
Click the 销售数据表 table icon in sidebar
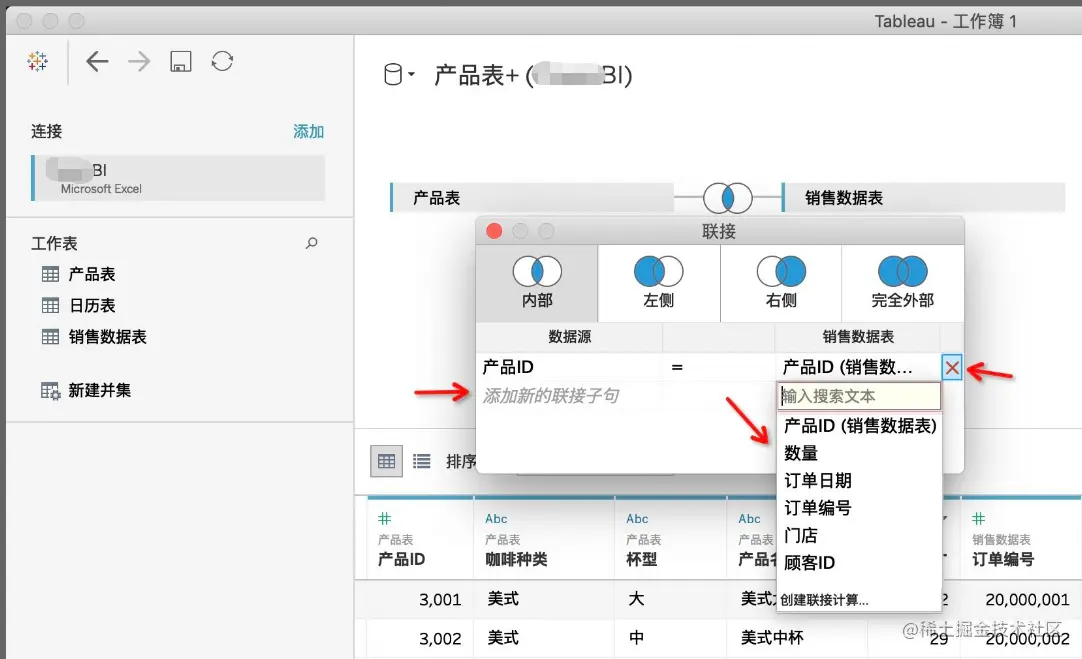[x=50, y=337]
